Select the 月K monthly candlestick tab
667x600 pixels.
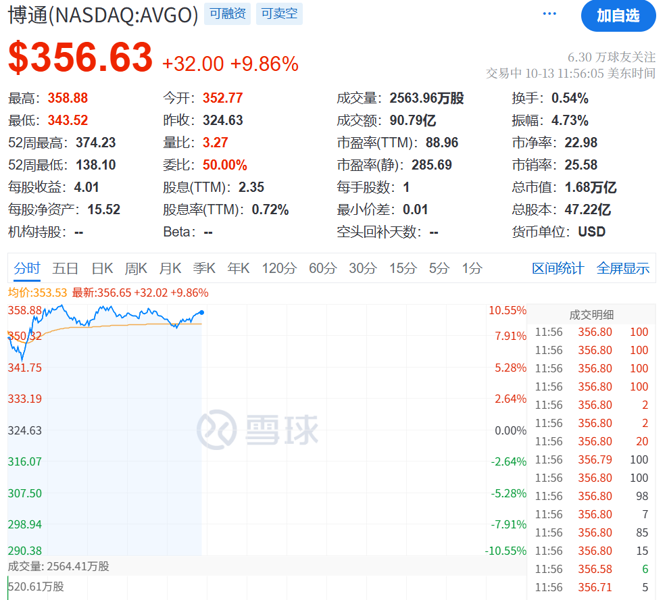pyautogui.click(x=170, y=268)
